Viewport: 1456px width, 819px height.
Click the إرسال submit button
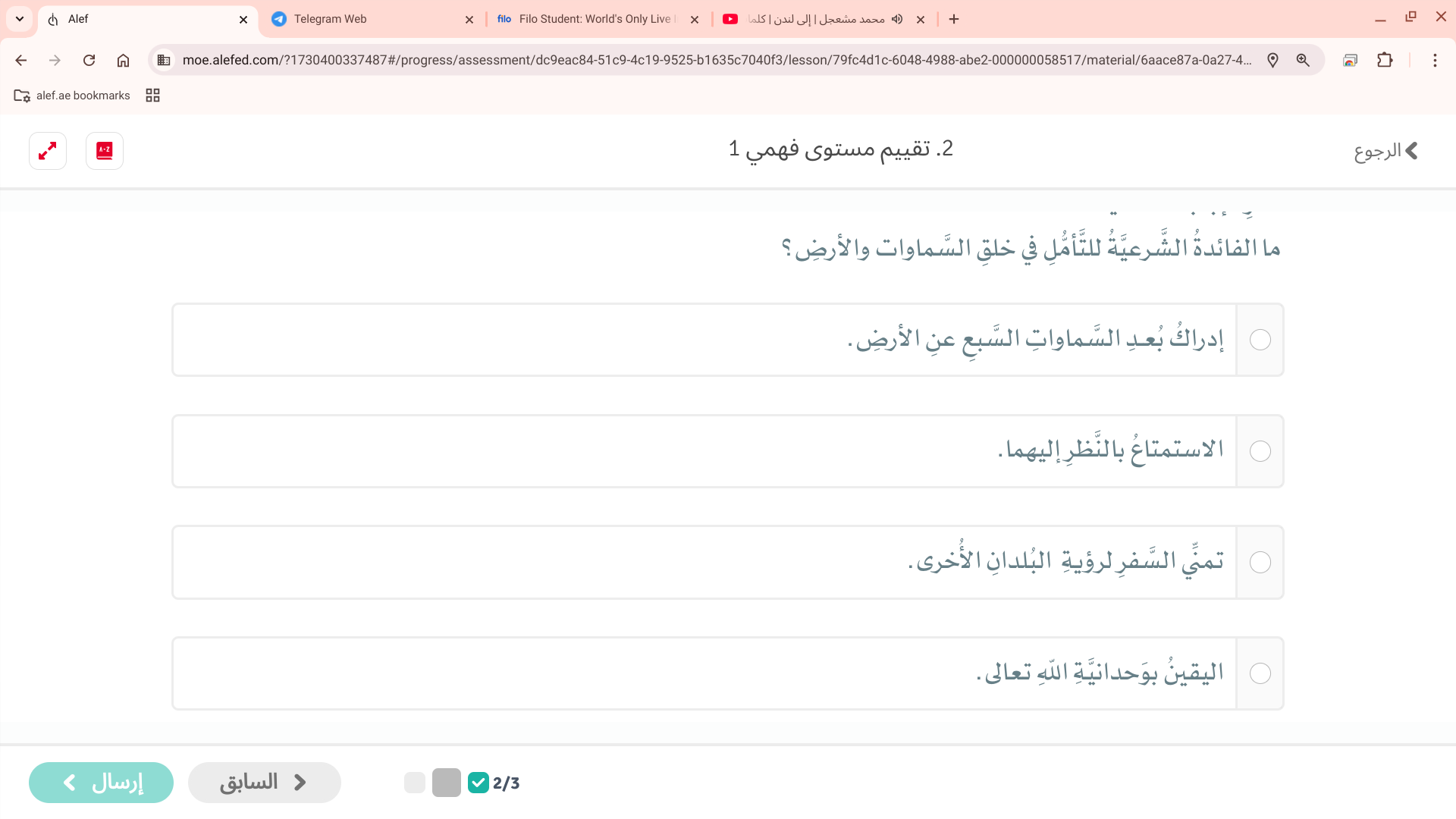pyautogui.click(x=101, y=782)
